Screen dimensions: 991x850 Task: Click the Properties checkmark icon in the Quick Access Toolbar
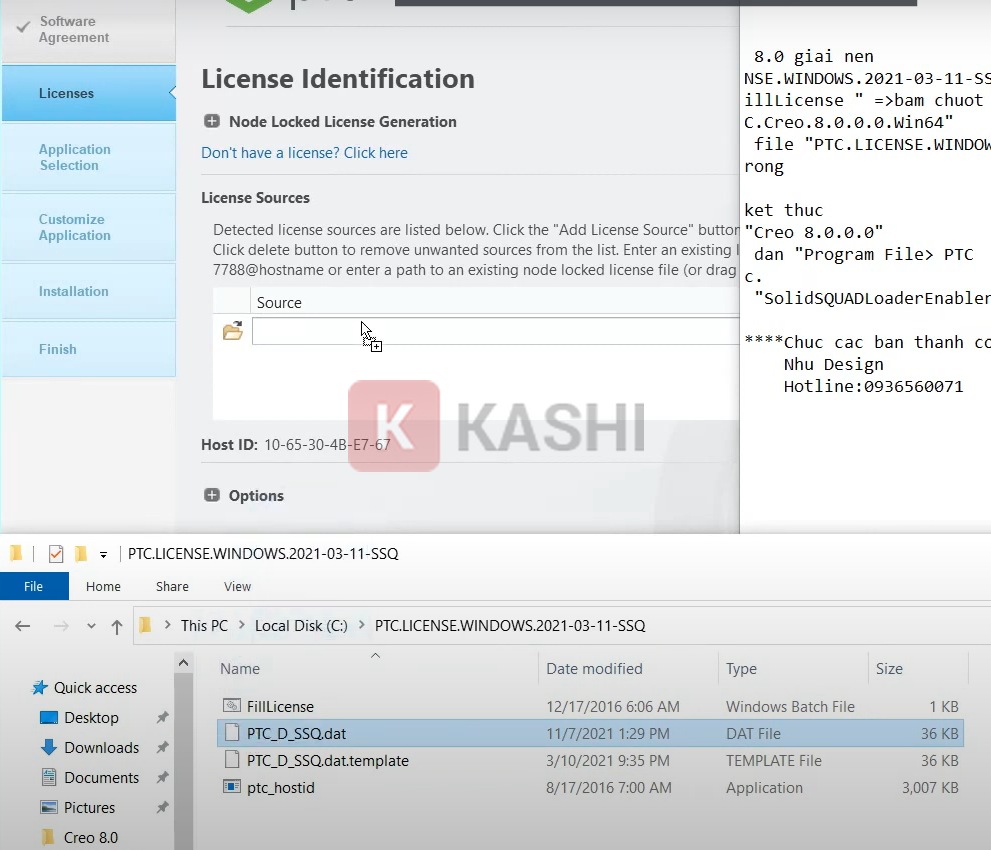(x=56, y=553)
